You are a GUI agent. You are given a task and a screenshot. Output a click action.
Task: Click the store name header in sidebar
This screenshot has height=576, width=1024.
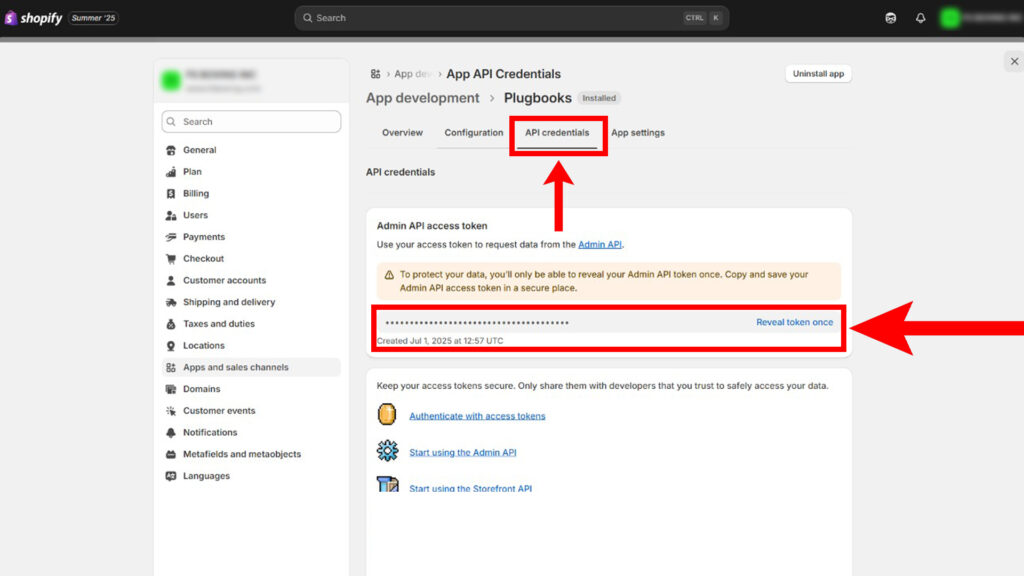[x=251, y=80]
